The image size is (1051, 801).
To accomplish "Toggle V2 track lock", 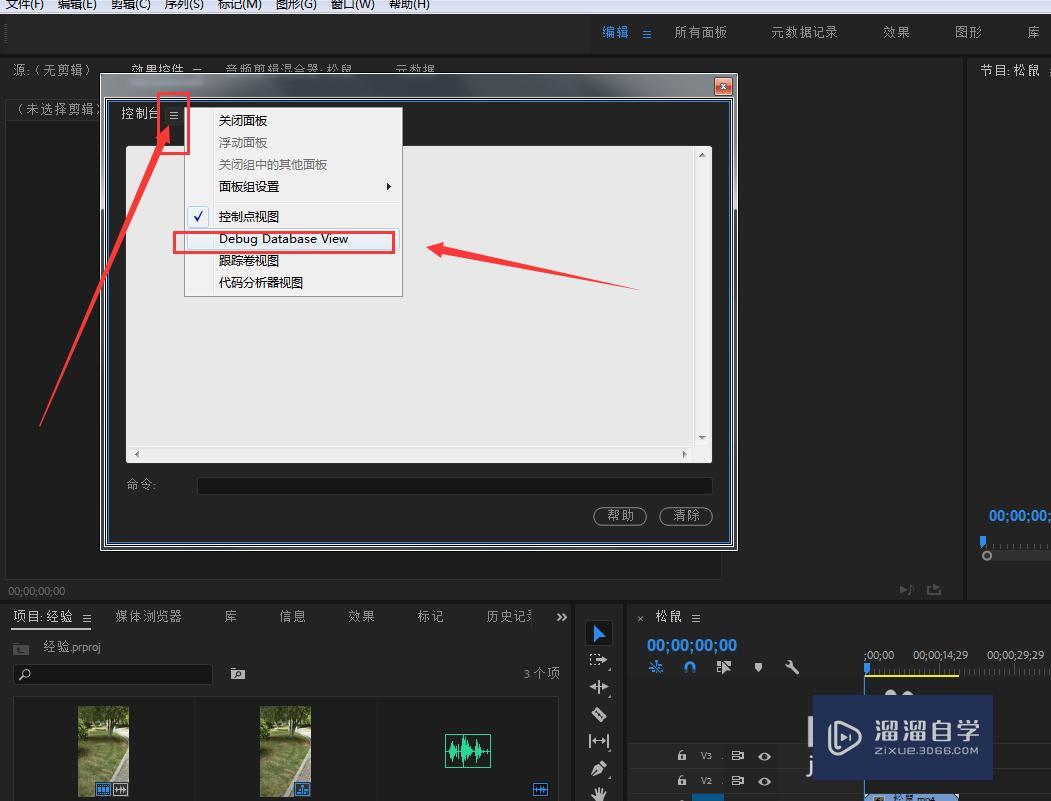I will (x=682, y=780).
